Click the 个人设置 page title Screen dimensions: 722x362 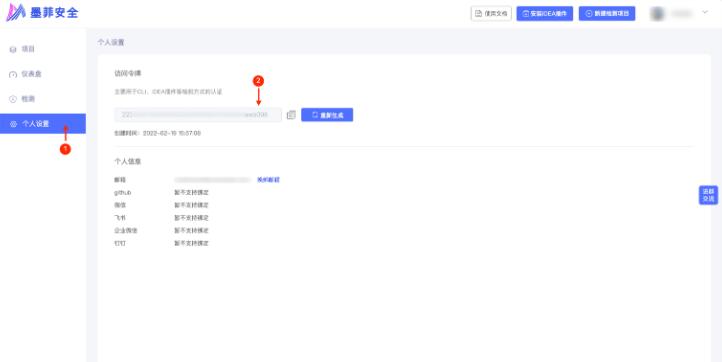[x=111, y=42]
